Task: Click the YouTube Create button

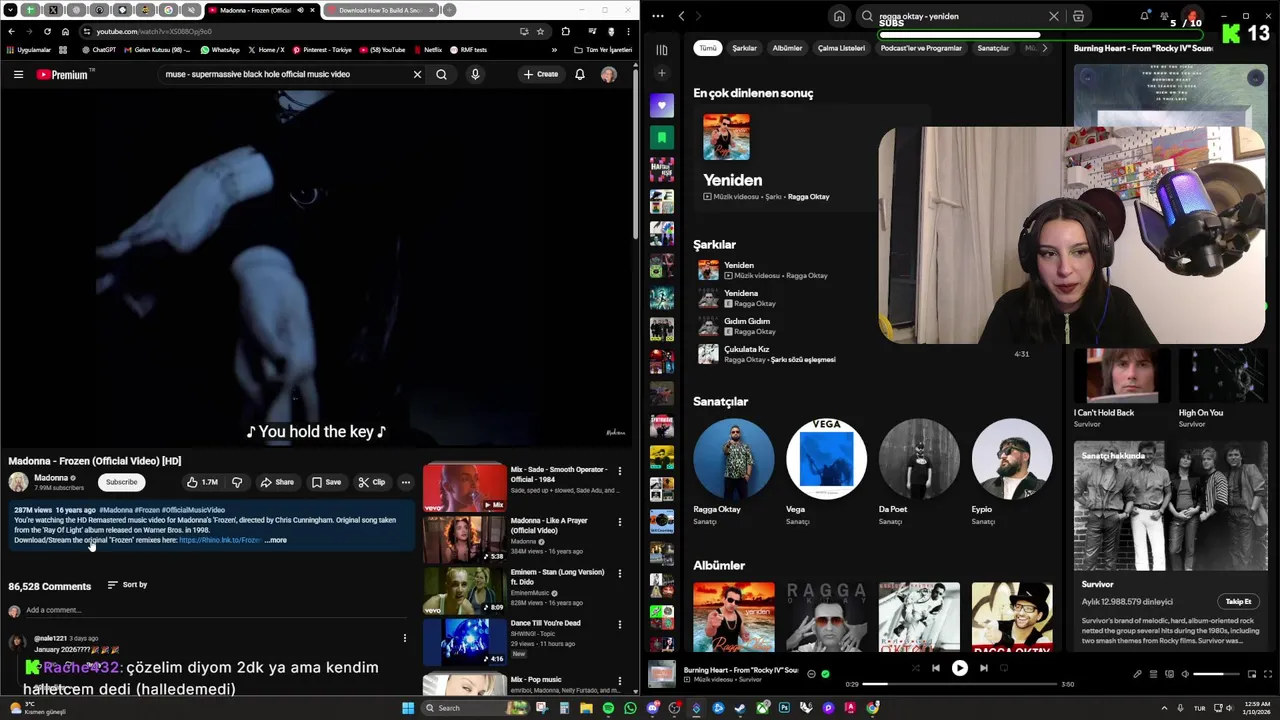Action: tap(541, 74)
